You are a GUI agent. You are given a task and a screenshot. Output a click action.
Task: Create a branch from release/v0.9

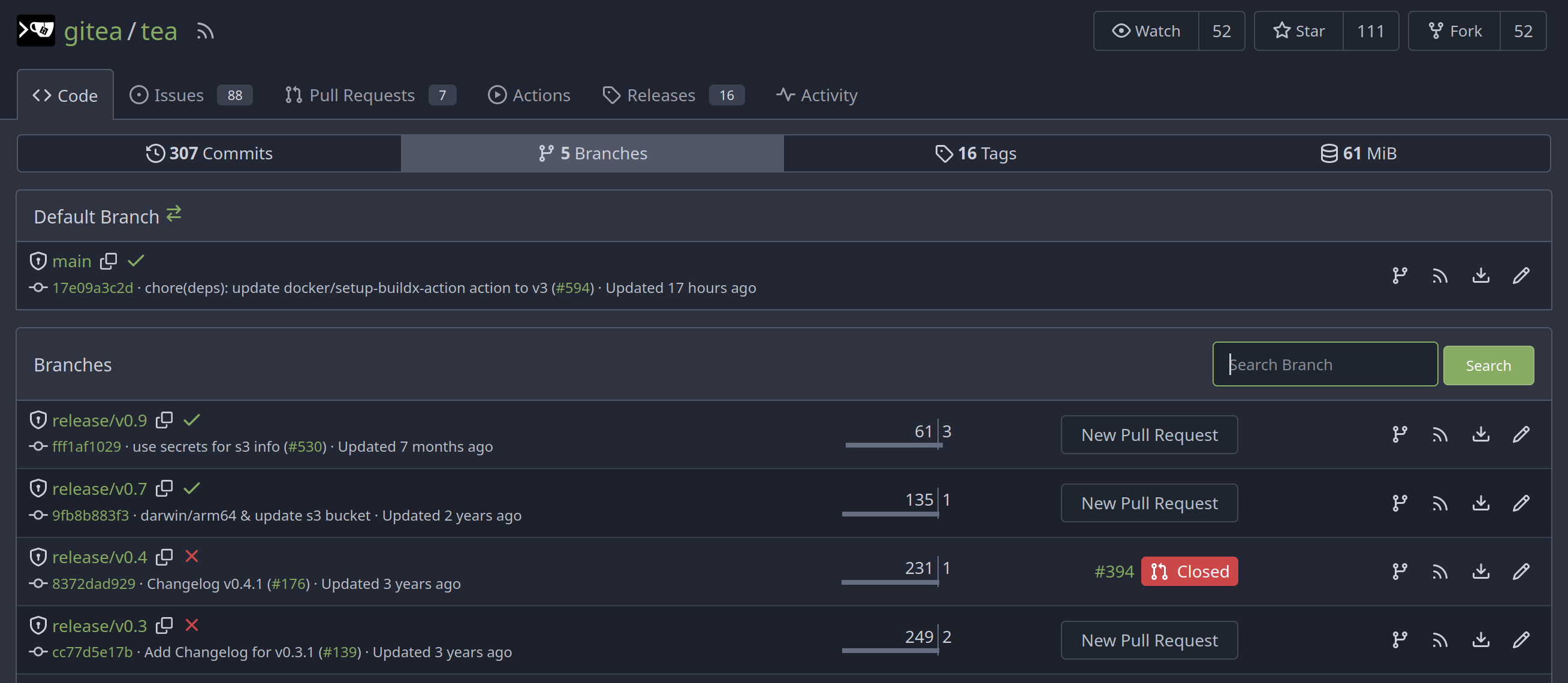pyautogui.click(x=1400, y=434)
